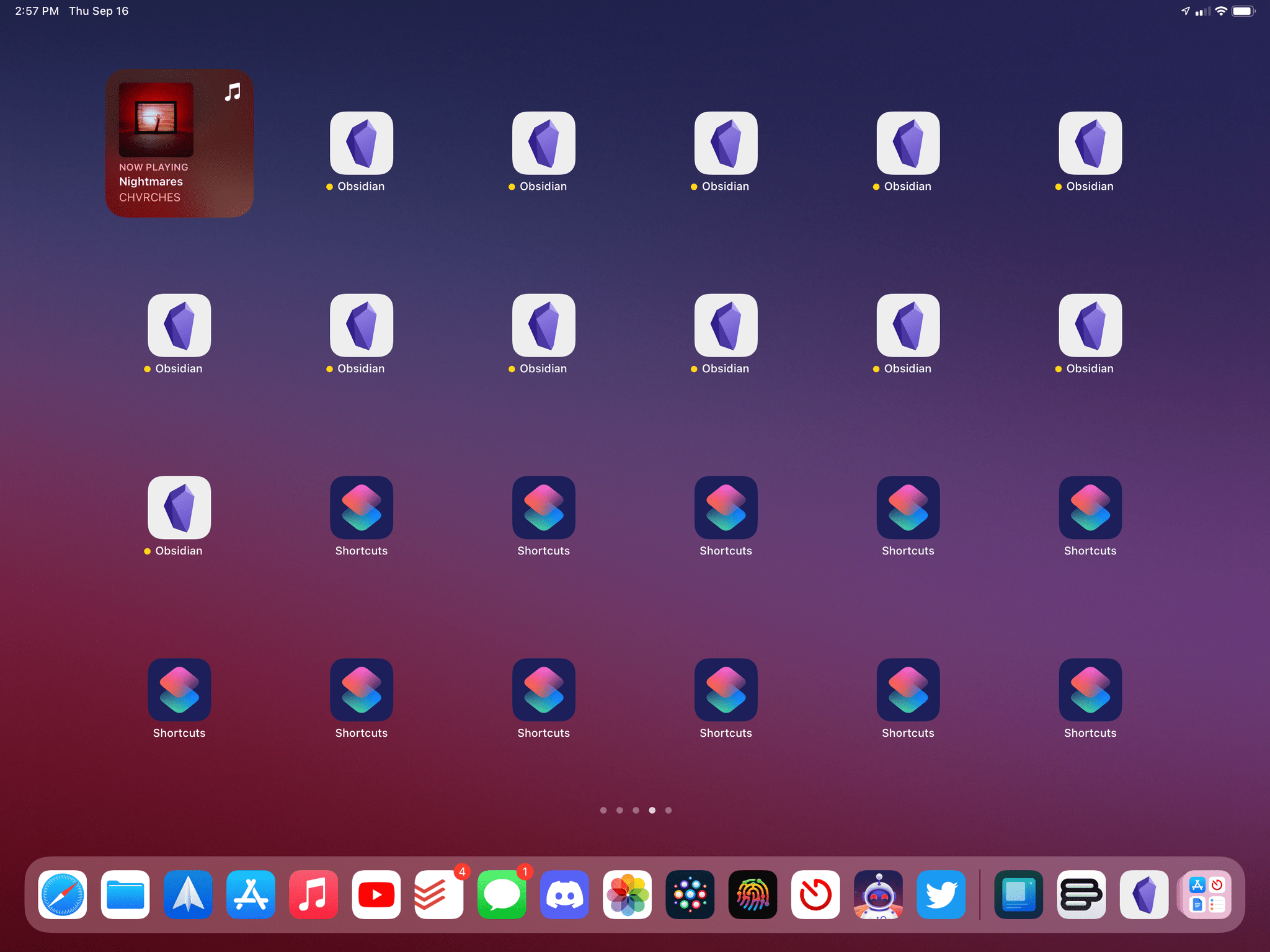
Task: Open the Photos app
Action: [x=628, y=894]
